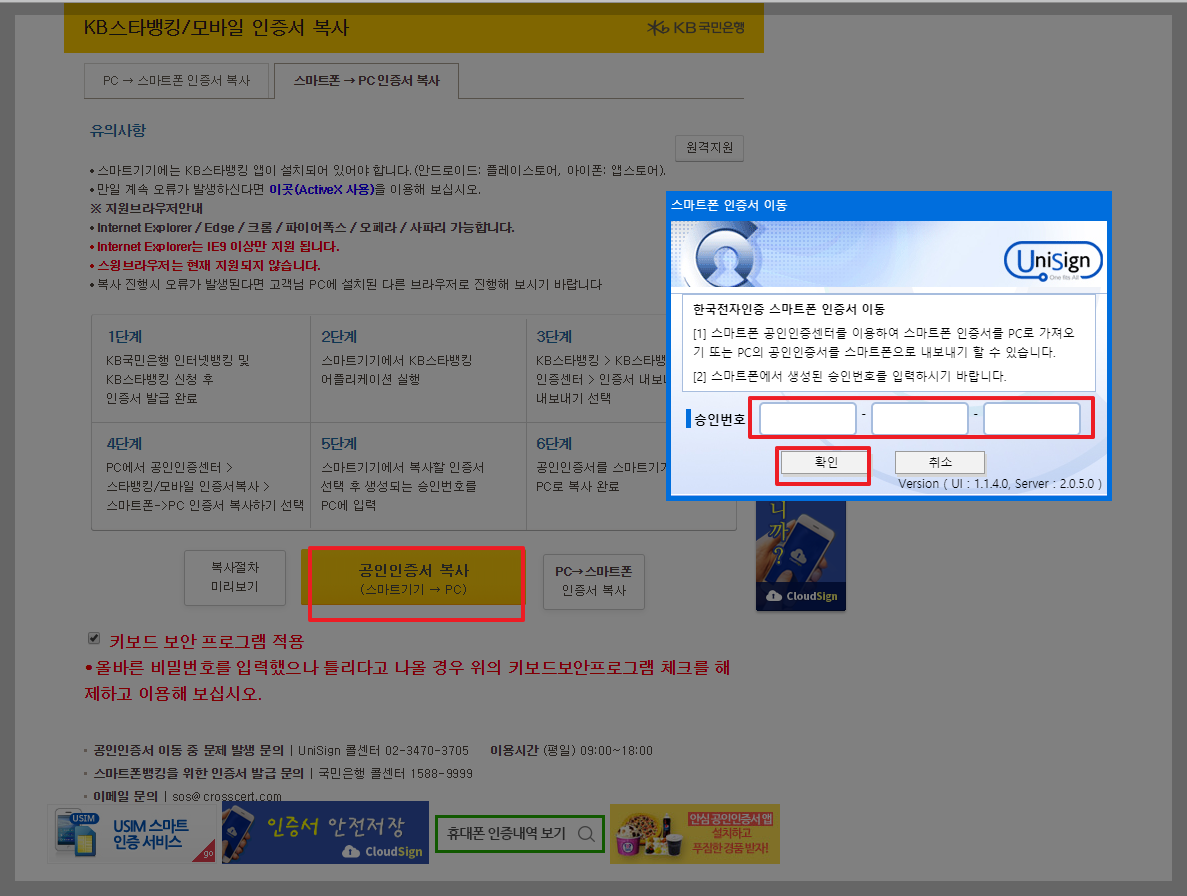Focus the third 승인번호 input field

(1032, 418)
